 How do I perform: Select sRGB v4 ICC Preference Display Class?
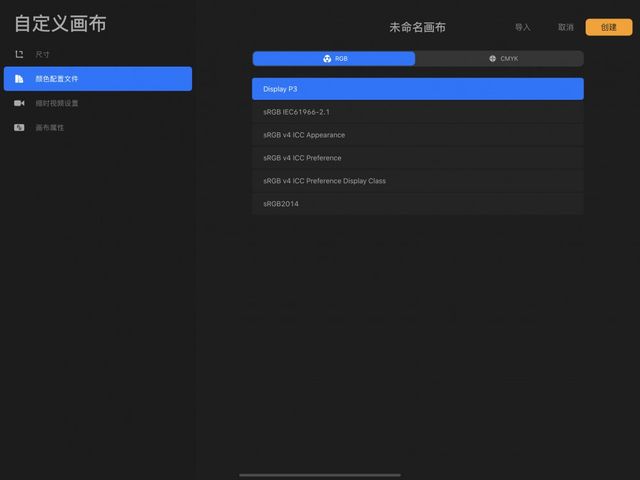click(x=418, y=181)
